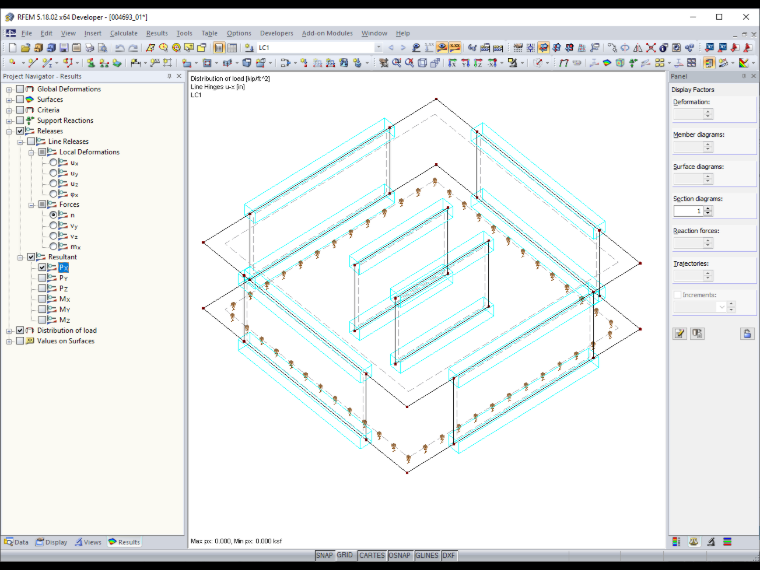Check the Mz resultant checkbox
This screenshot has width=760, height=570.
point(42,320)
